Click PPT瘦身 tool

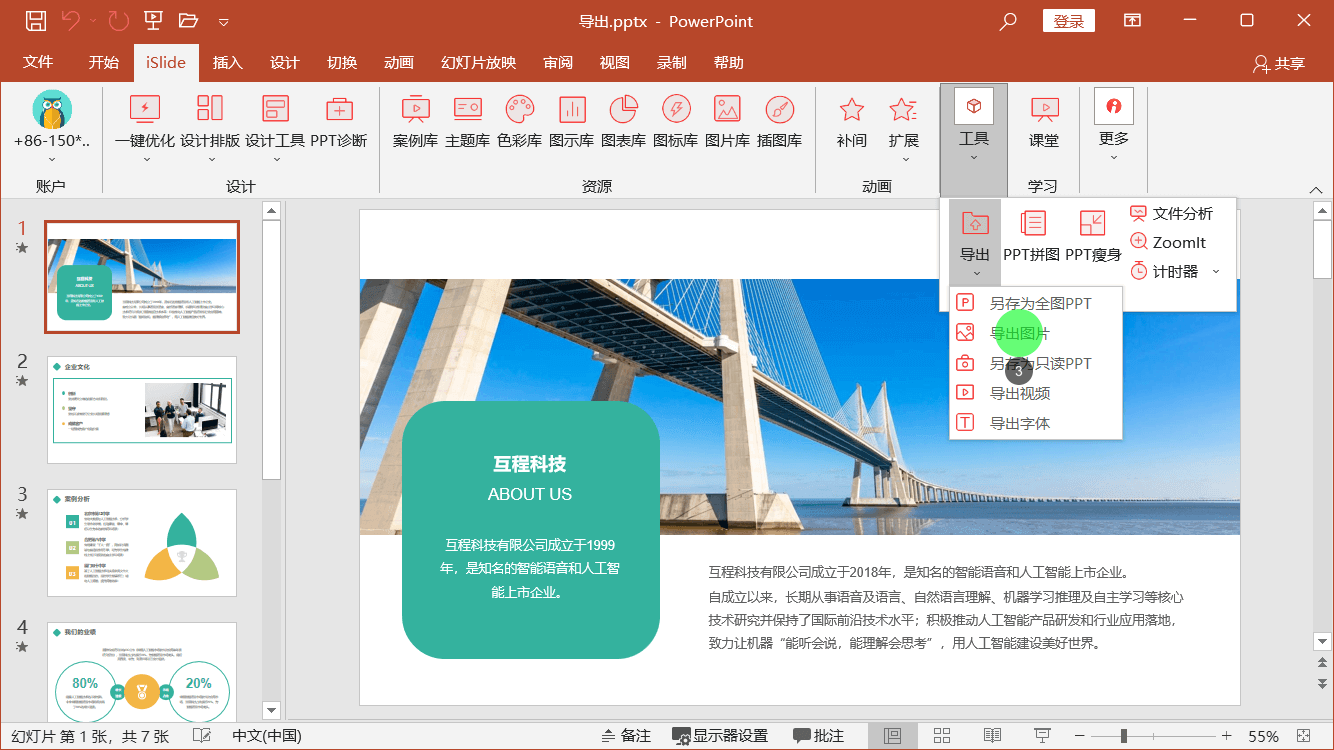pos(1092,237)
